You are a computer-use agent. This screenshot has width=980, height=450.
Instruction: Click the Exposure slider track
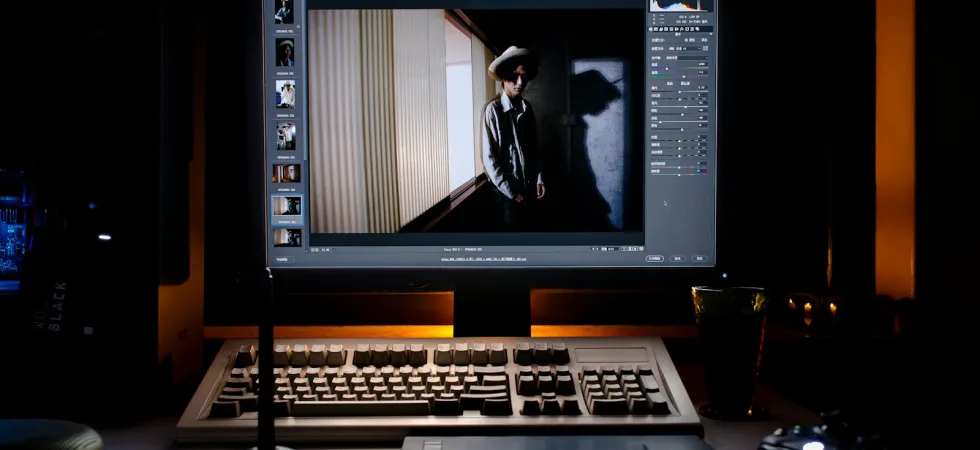pos(679,91)
